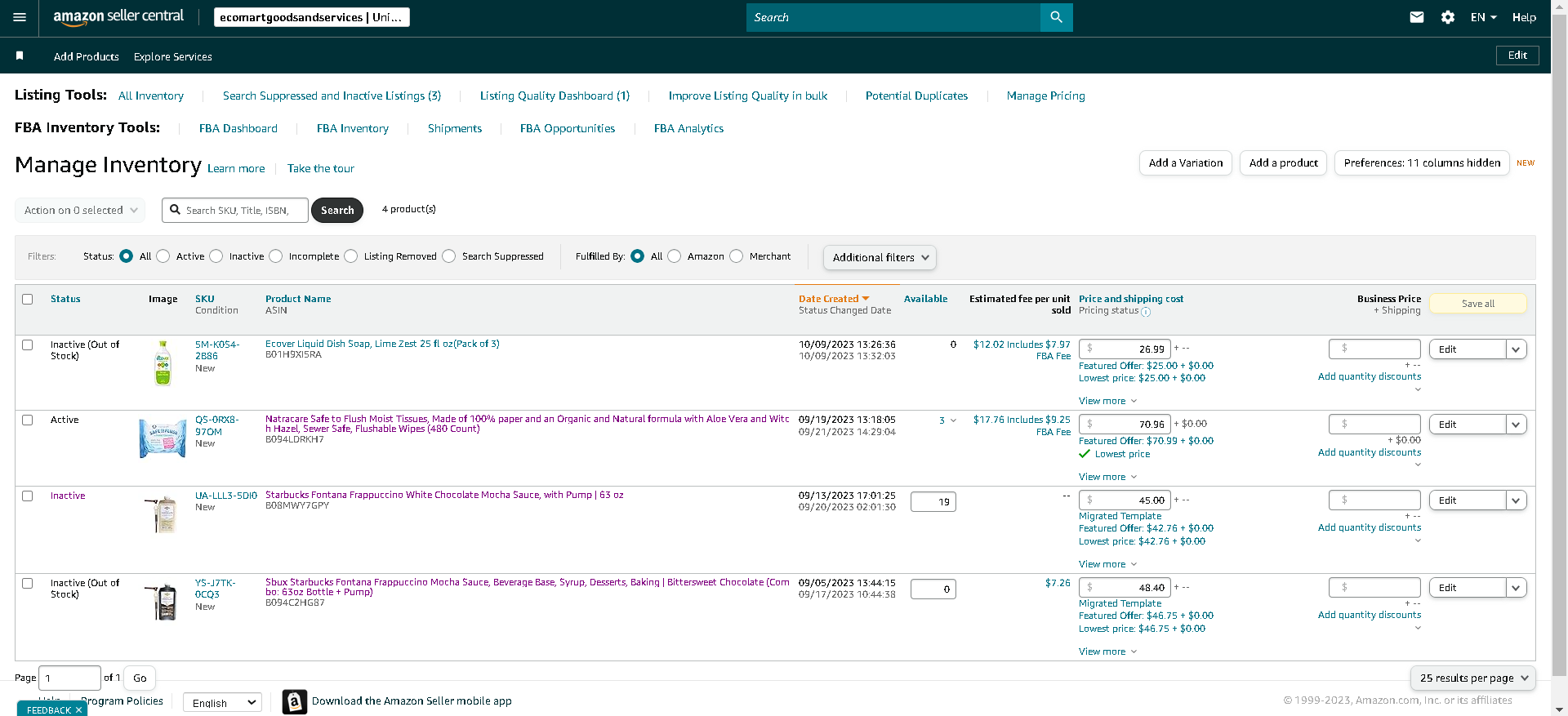Click the page number input field
The image size is (1568, 716).
(69, 678)
